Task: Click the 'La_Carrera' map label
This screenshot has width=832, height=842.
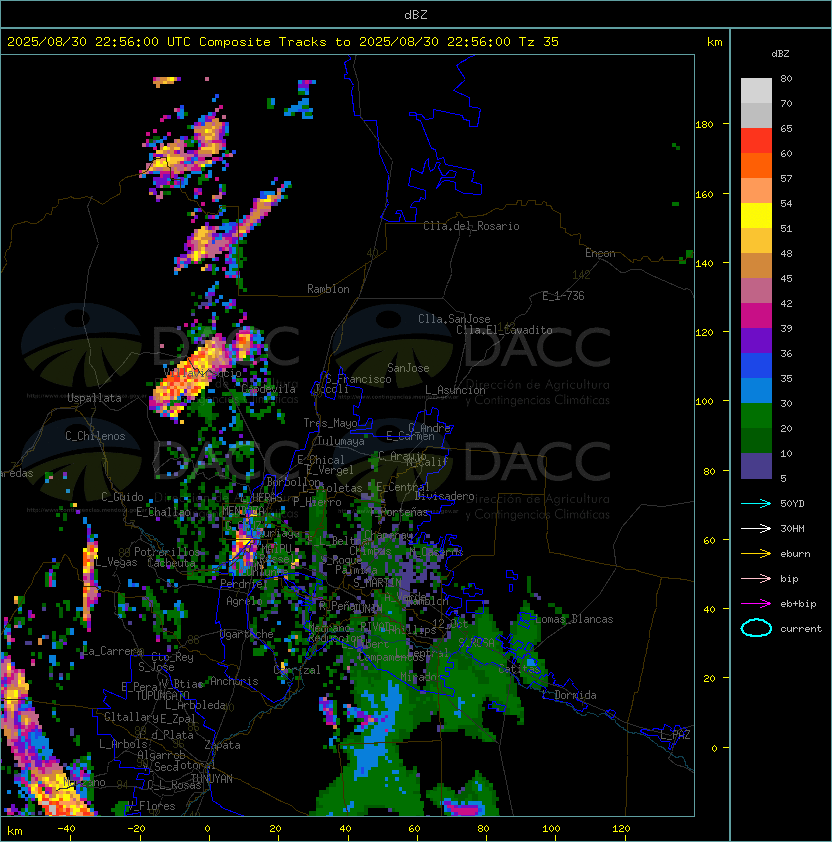Action: click(113, 651)
